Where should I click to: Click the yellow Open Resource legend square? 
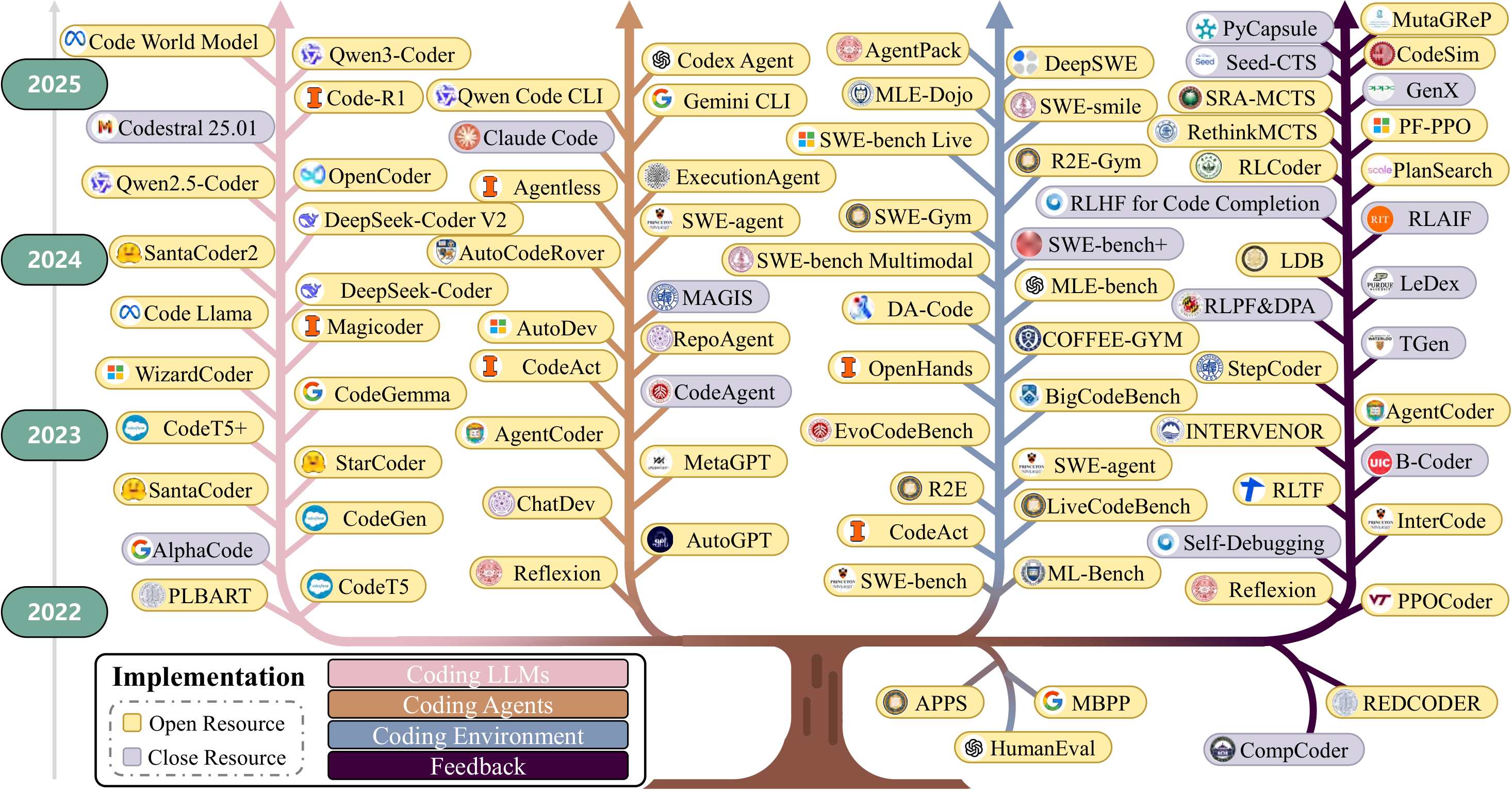(x=132, y=722)
